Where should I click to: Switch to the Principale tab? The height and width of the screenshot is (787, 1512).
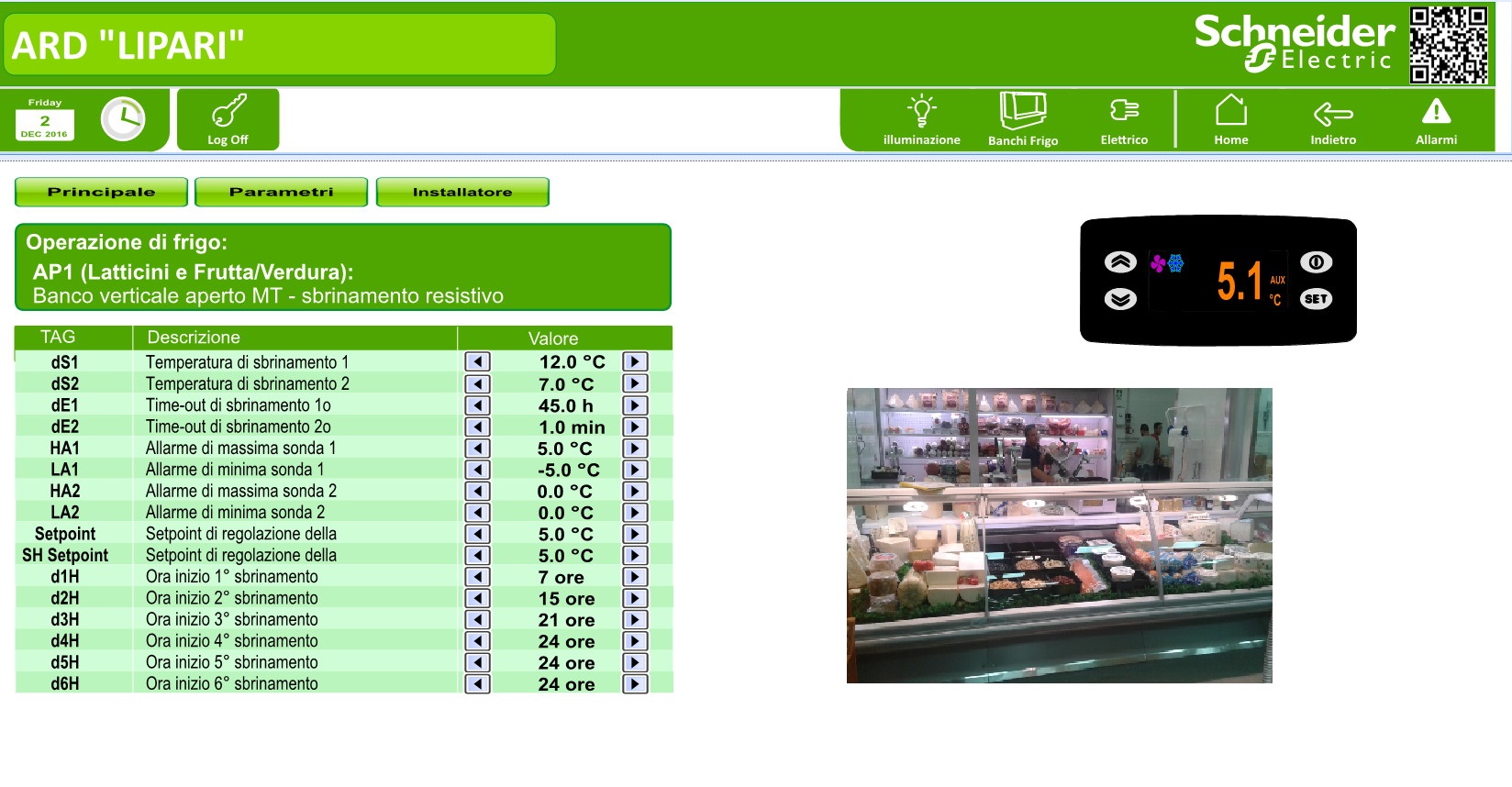pos(101,192)
